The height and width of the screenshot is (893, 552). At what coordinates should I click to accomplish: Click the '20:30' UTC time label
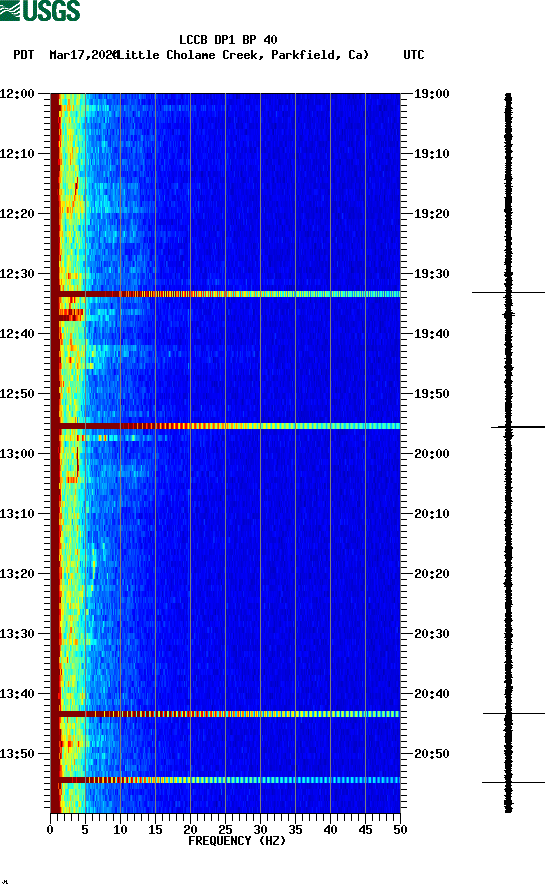pos(431,634)
